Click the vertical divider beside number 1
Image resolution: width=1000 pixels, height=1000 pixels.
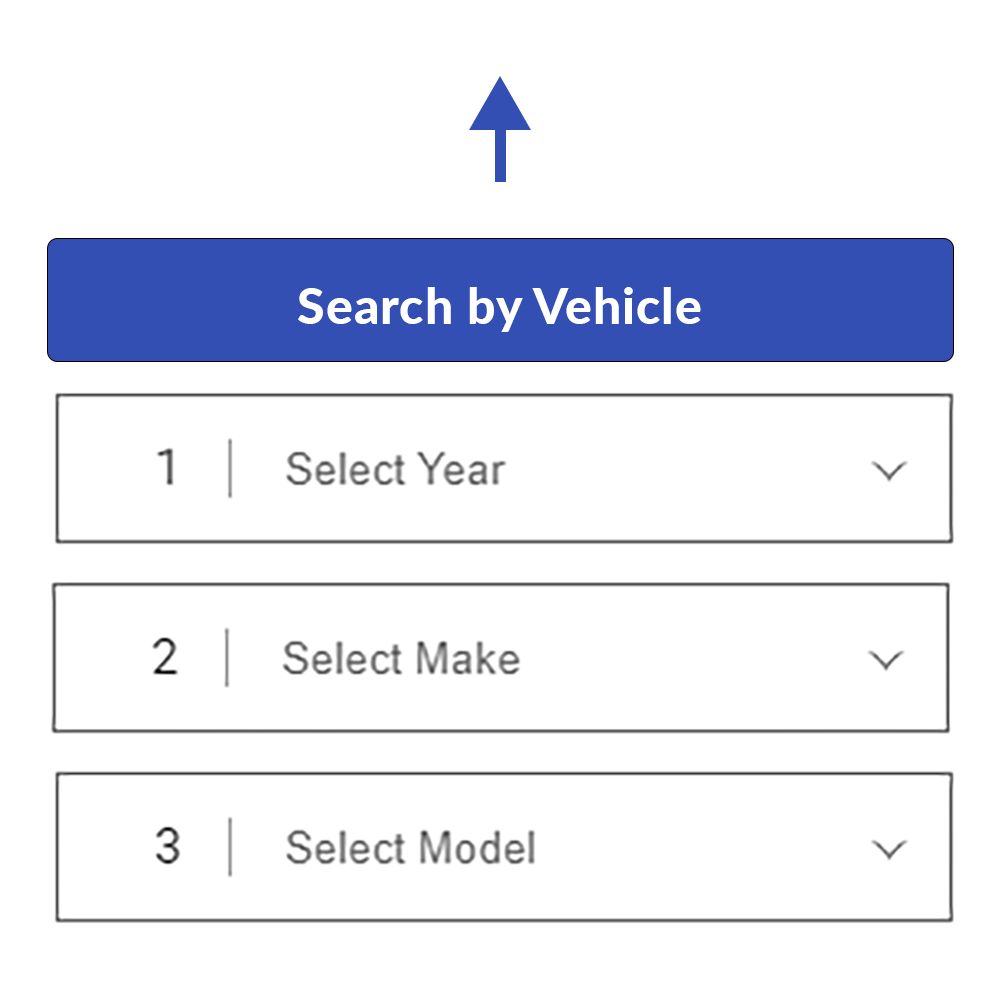click(230, 468)
